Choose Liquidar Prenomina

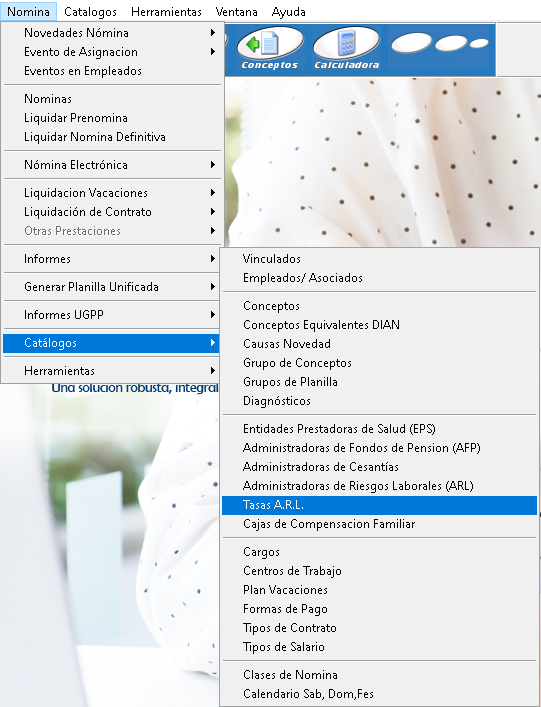click(x=112, y=118)
